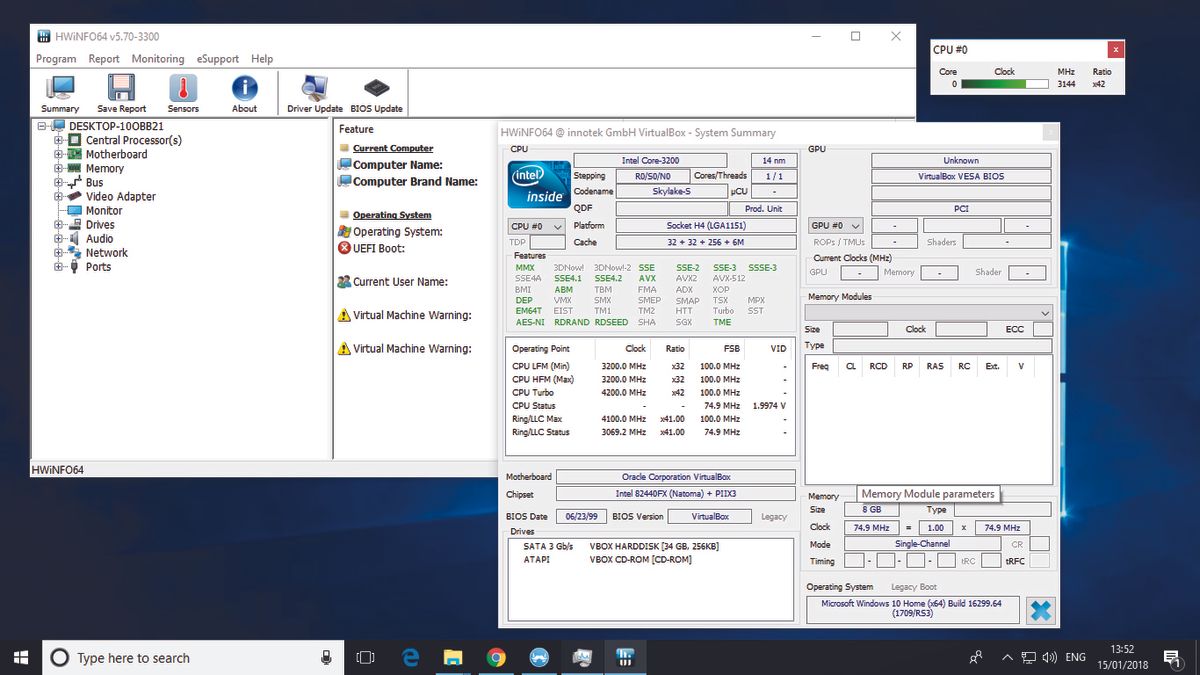
Task: Open the eSupport menu
Action: [217, 58]
